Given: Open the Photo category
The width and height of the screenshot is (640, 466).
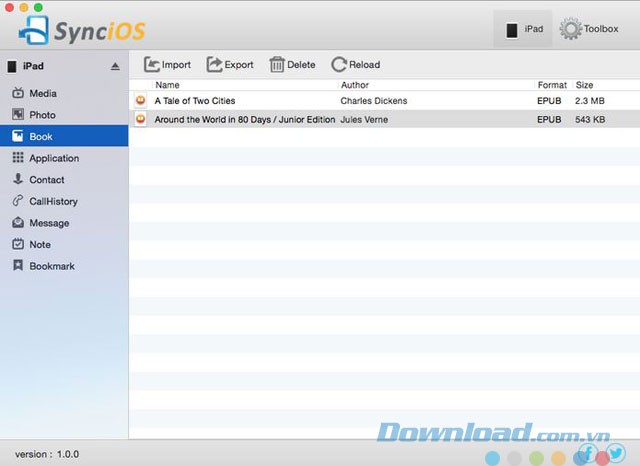Looking at the screenshot, I should [42, 115].
